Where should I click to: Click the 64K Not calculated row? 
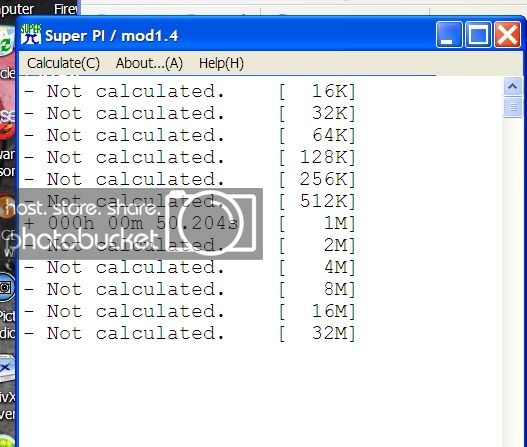pos(190,135)
